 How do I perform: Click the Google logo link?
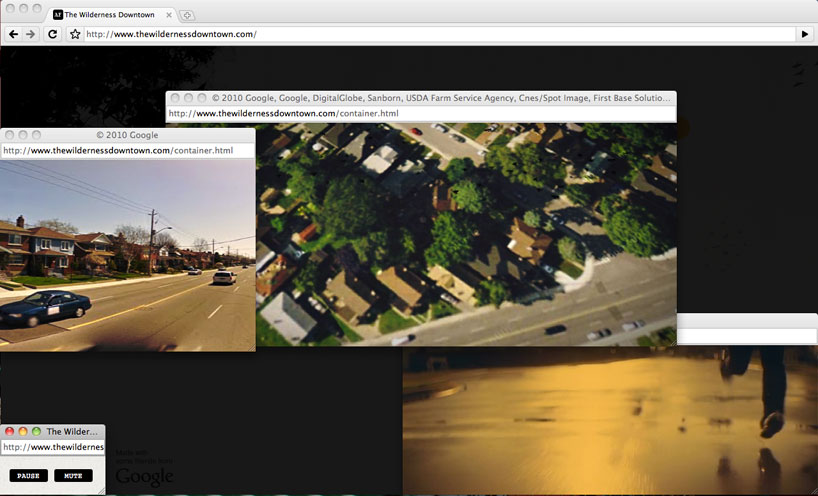(144, 477)
